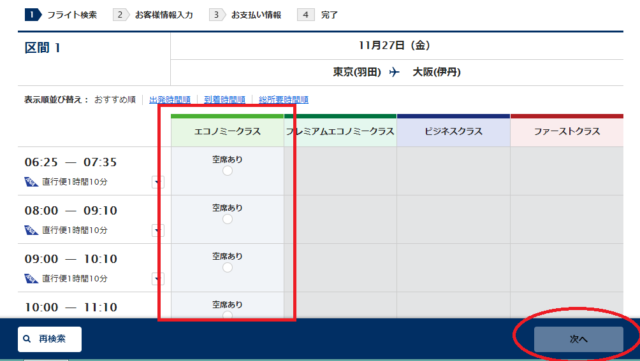Click 直行便1時間10分 under the 06:25 flight
The image size is (640, 361).
point(75,182)
